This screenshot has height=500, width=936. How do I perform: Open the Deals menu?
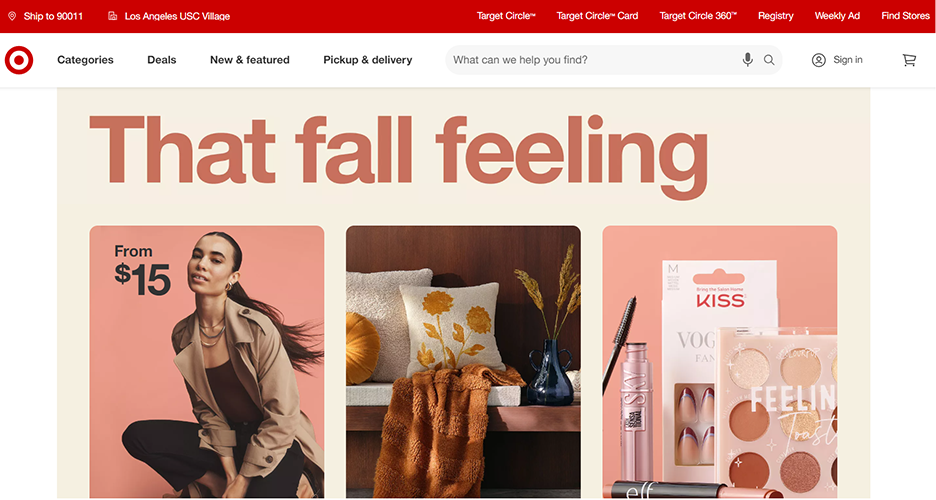click(162, 60)
